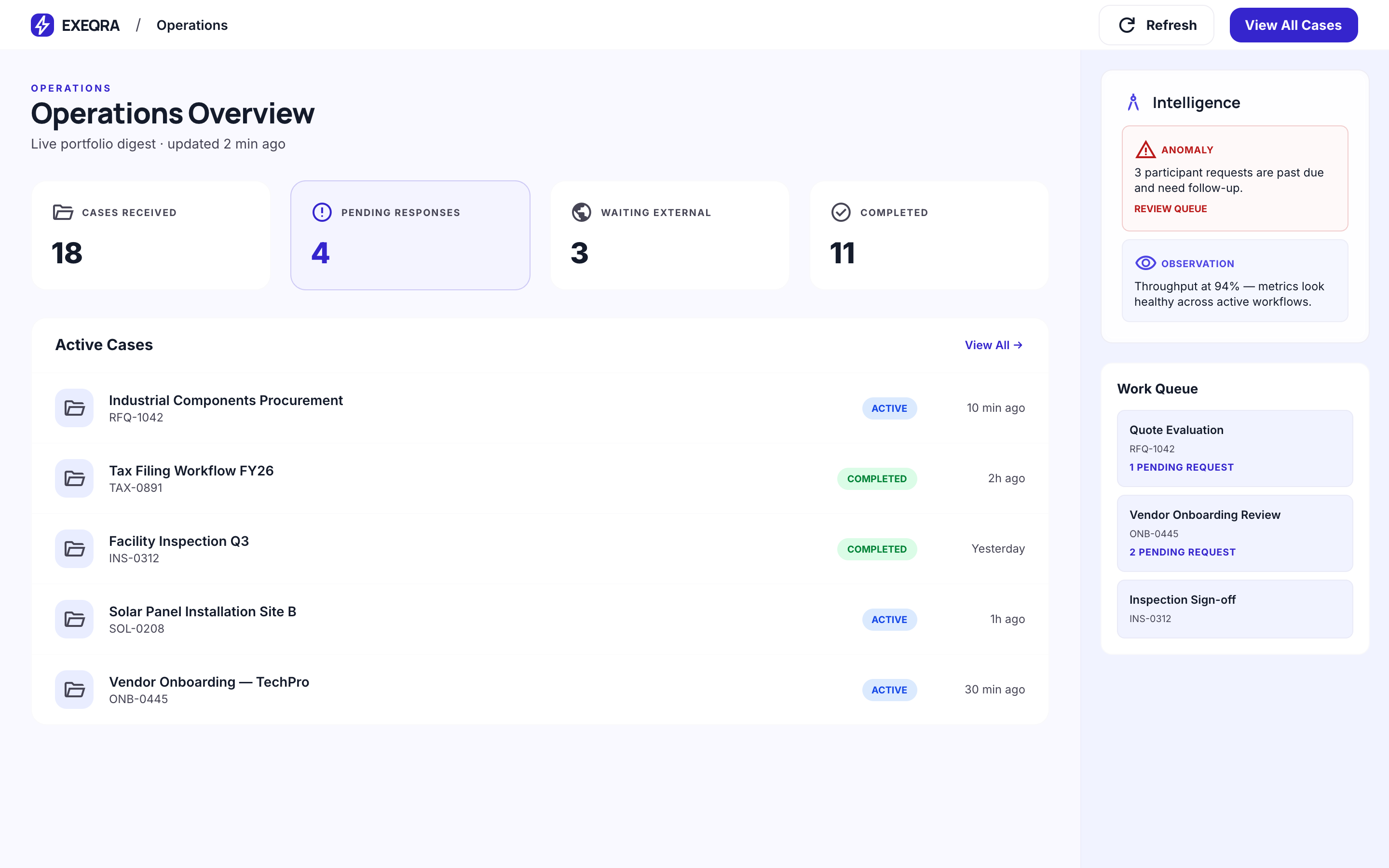
Task: Click the number 18 in Cases Received
Action: pyautogui.click(x=67, y=253)
